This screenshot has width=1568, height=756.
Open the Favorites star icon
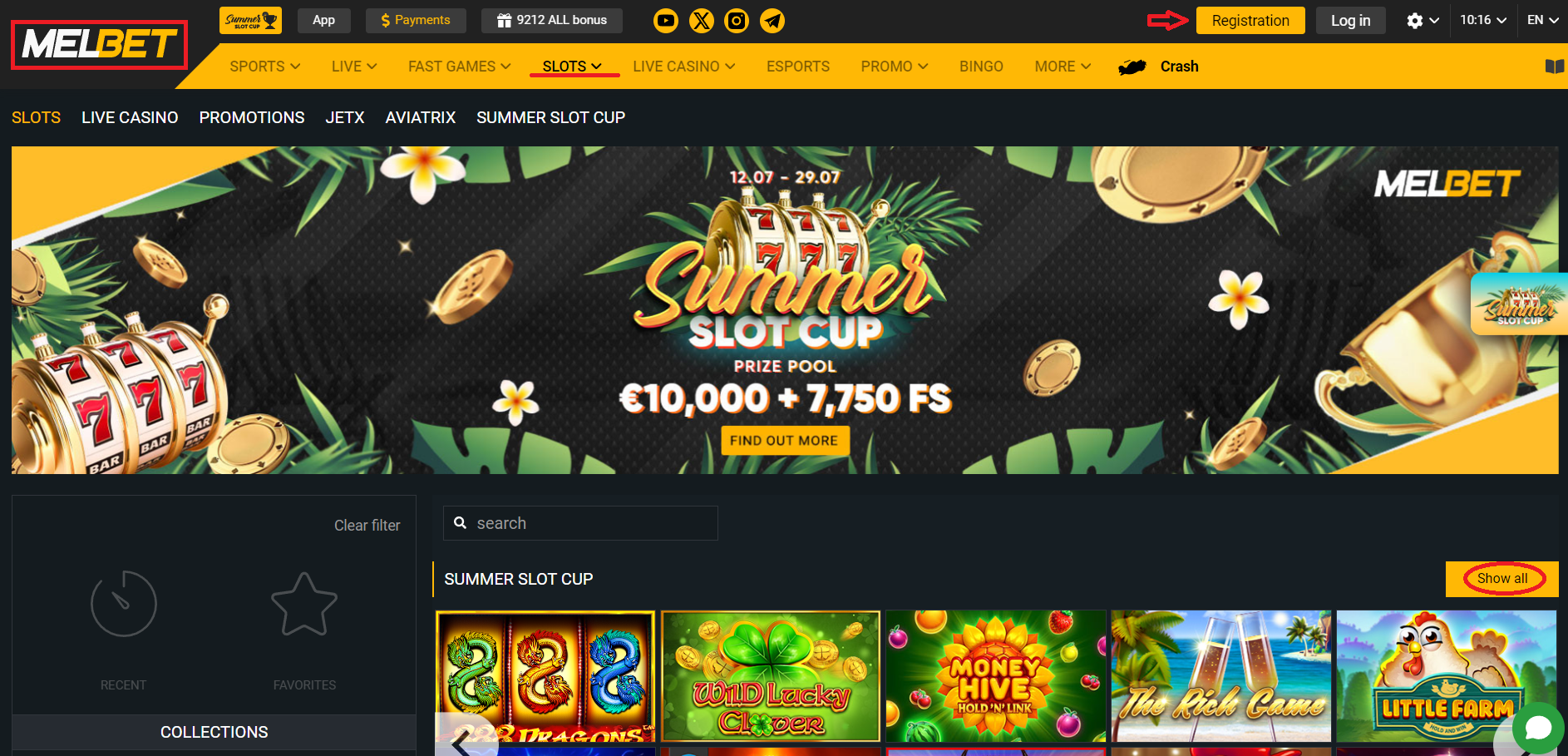[x=304, y=605]
